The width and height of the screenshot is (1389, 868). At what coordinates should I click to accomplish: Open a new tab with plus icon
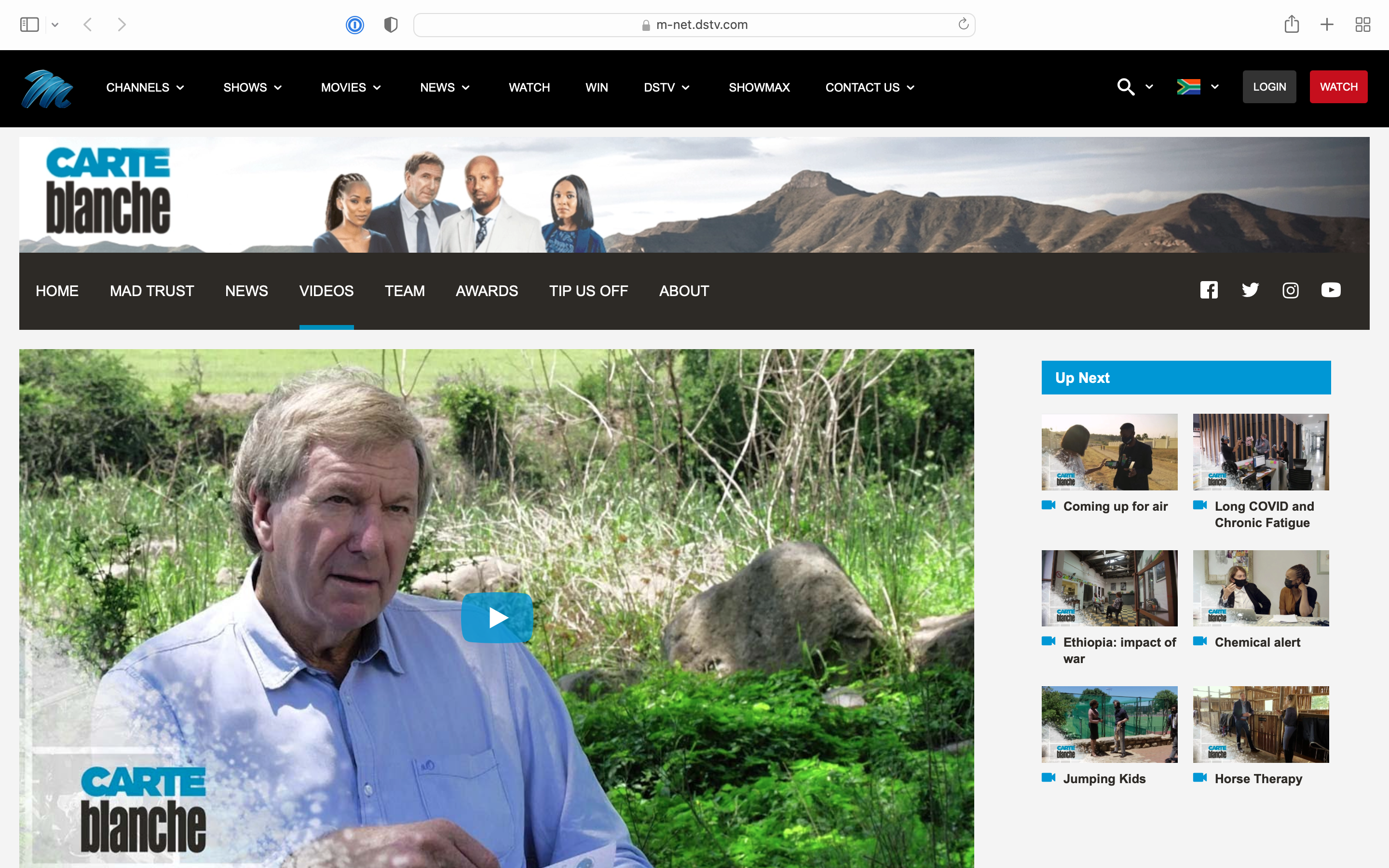coord(1327,25)
